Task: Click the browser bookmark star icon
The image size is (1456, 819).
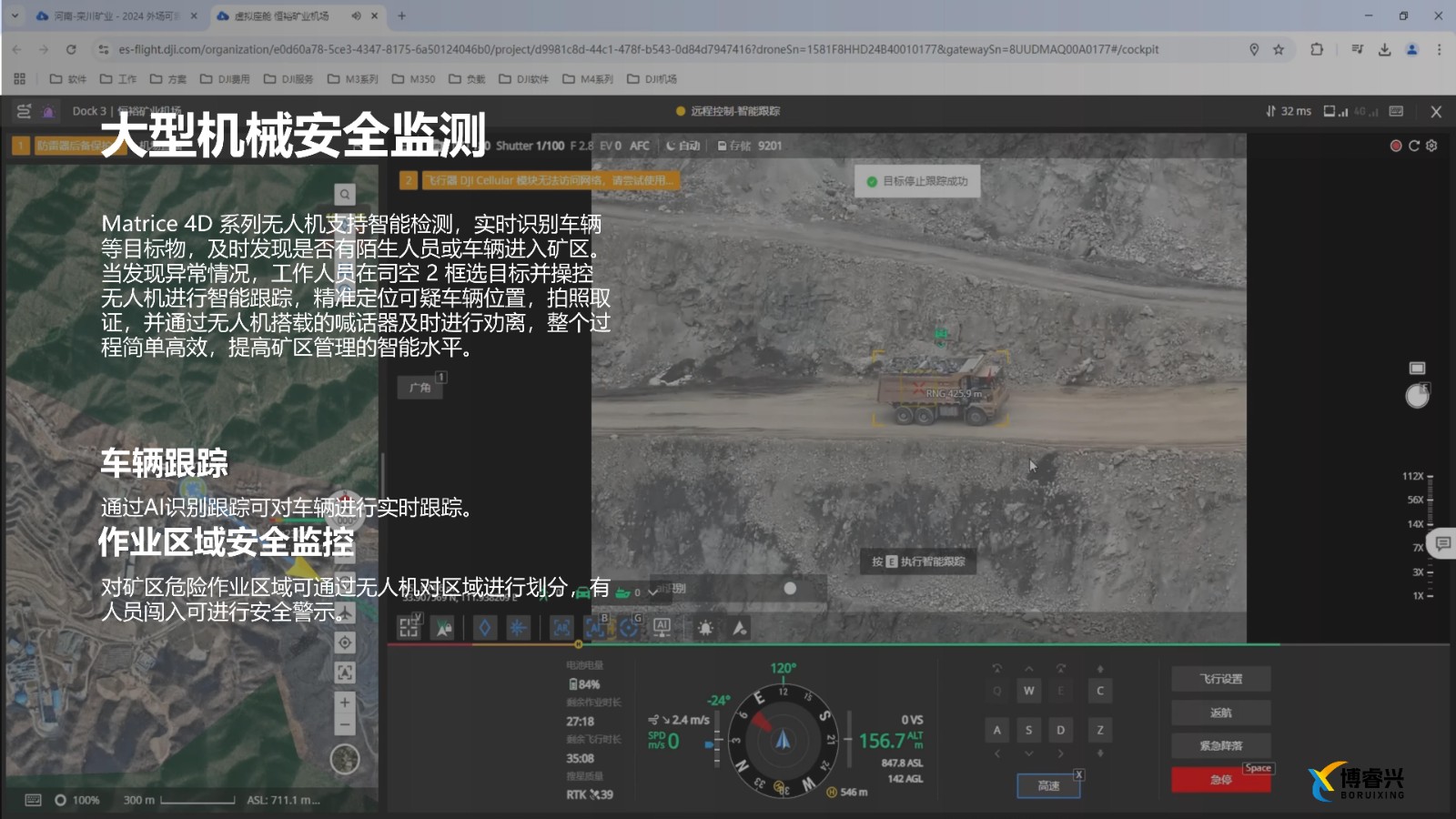Action: pos(1279,49)
